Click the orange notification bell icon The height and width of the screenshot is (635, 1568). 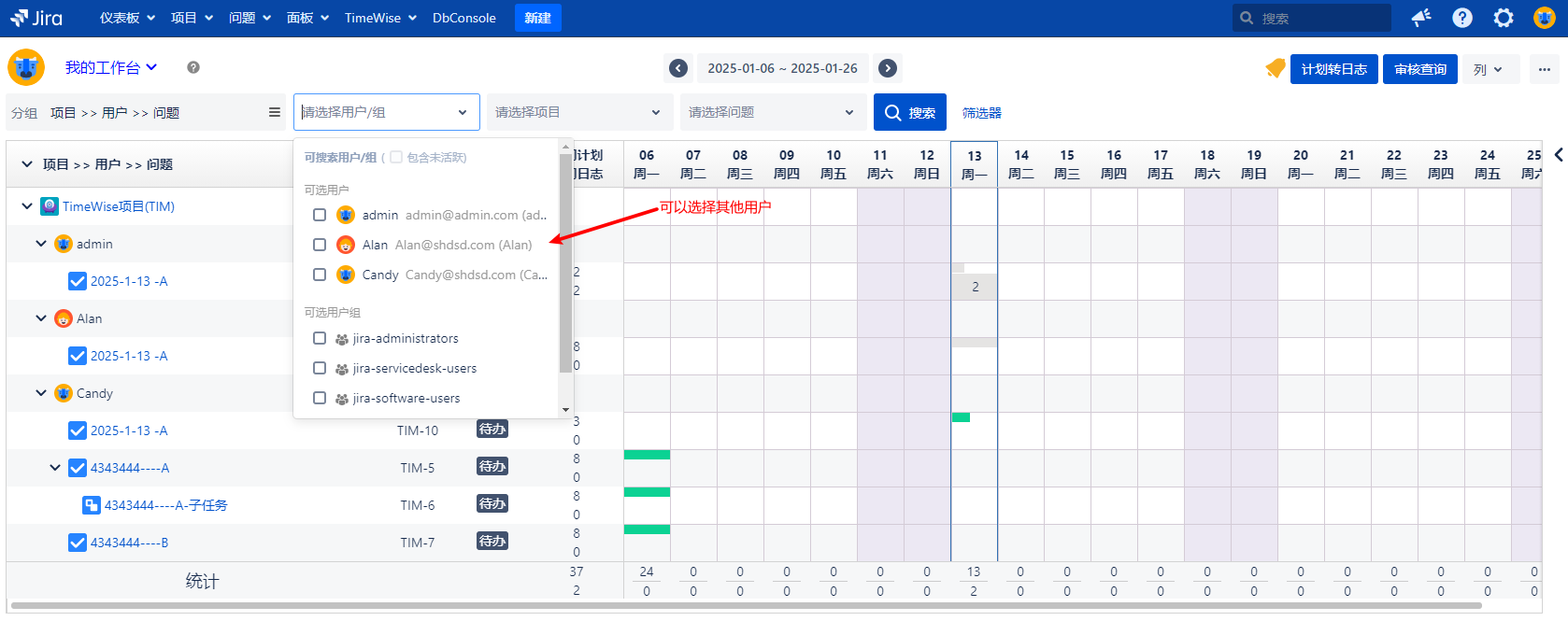(1275, 68)
